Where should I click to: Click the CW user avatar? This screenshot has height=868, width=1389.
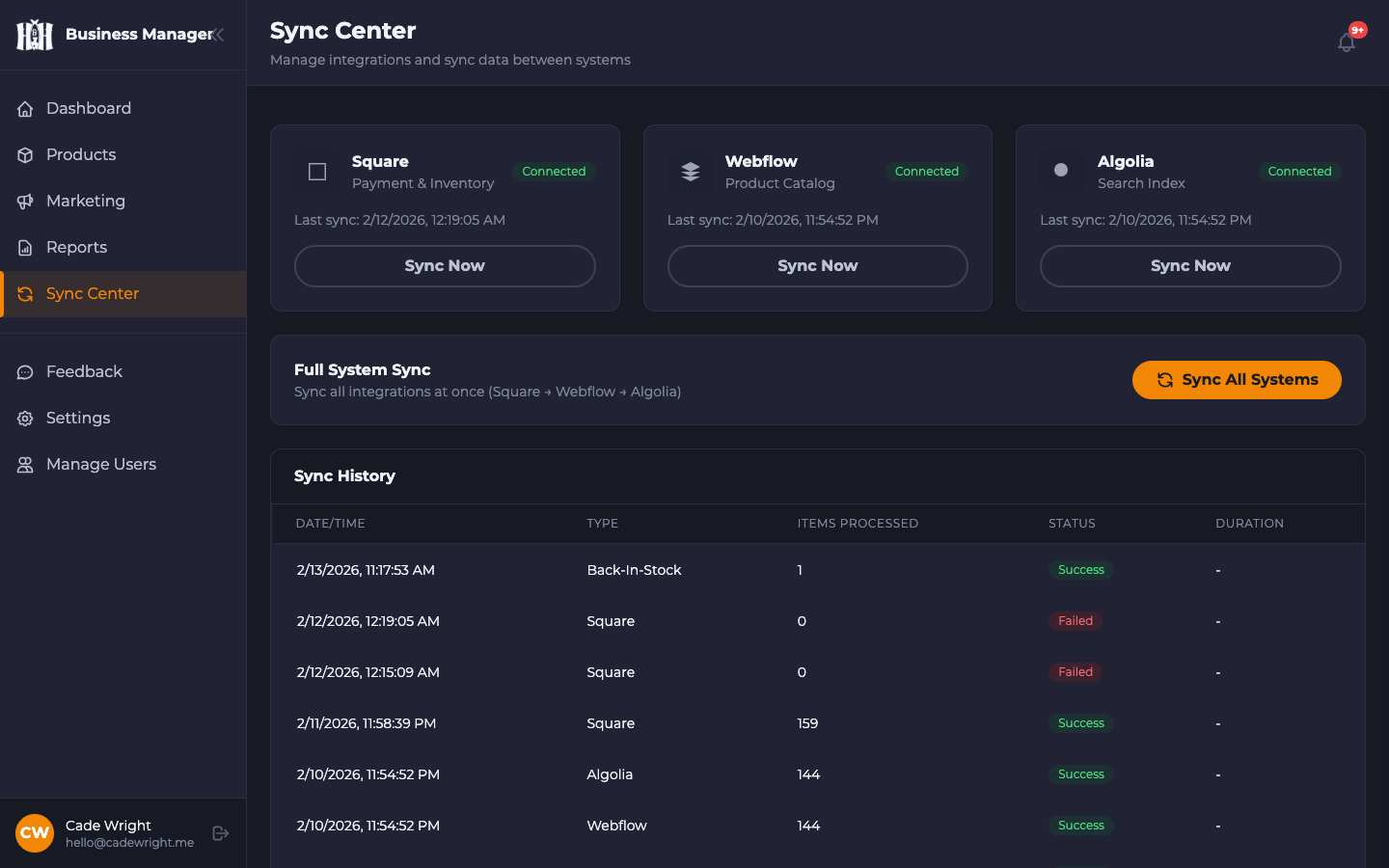[35, 833]
